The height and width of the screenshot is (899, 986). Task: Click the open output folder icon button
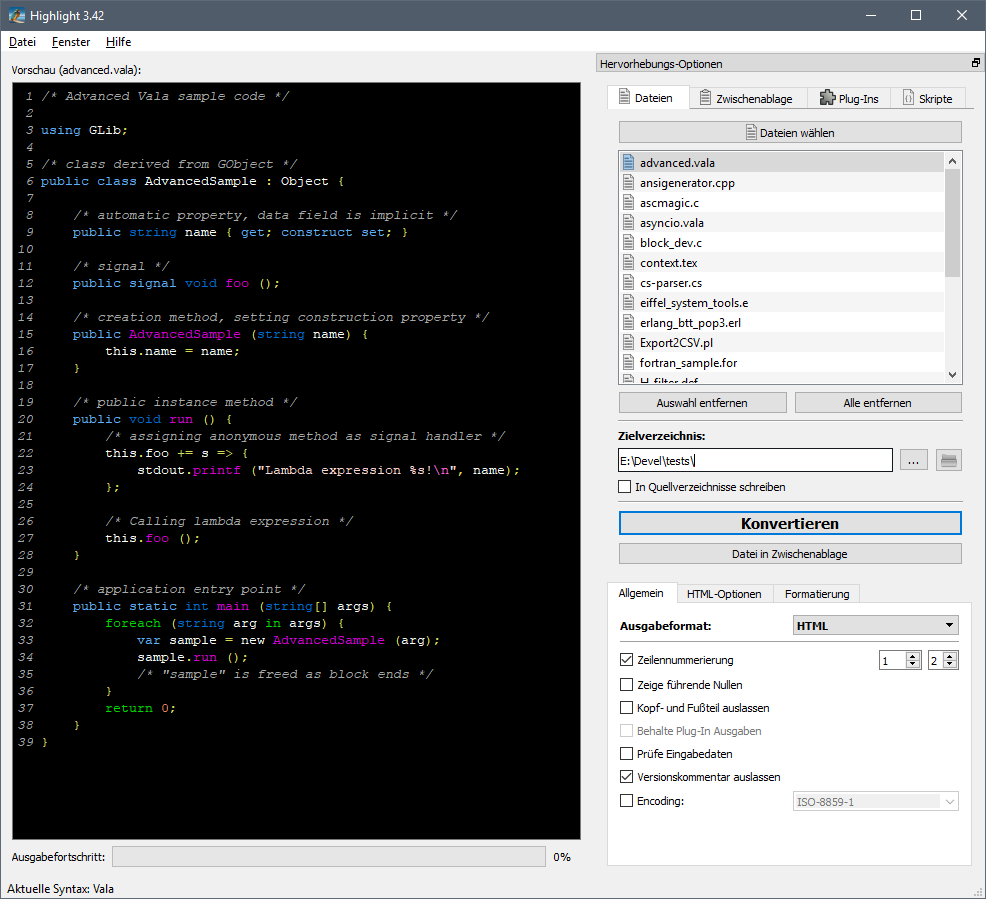point(948,461)
